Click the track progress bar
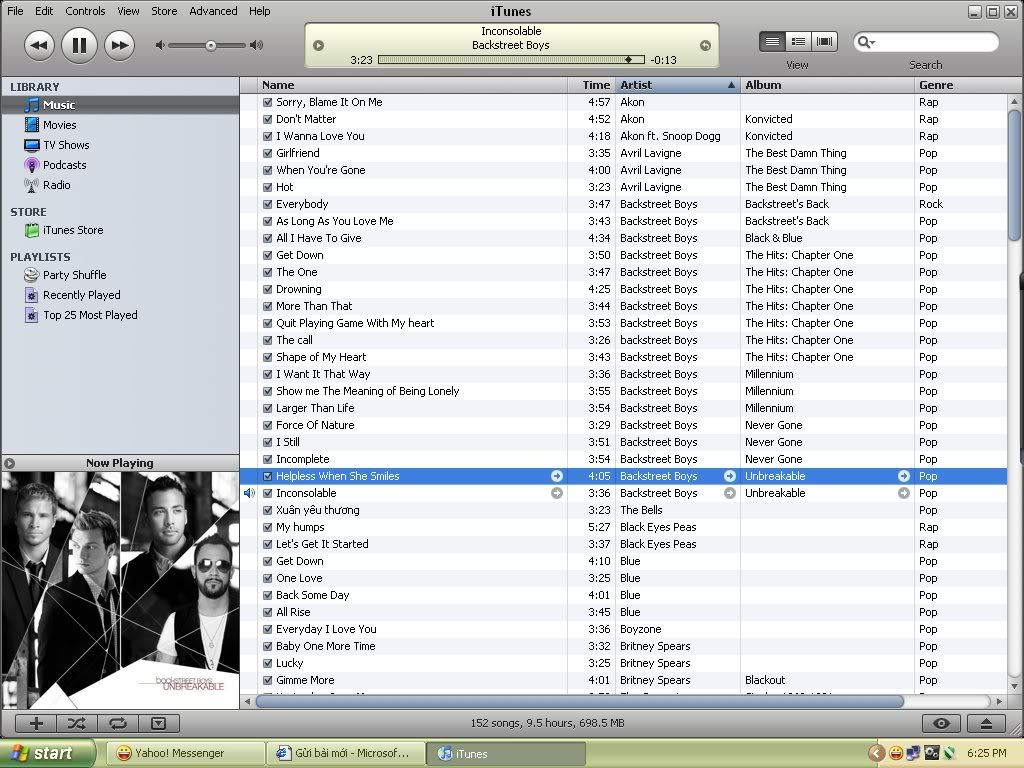Image resolution: width=1024 pixels, height=768 pixels. pos(511,59)
